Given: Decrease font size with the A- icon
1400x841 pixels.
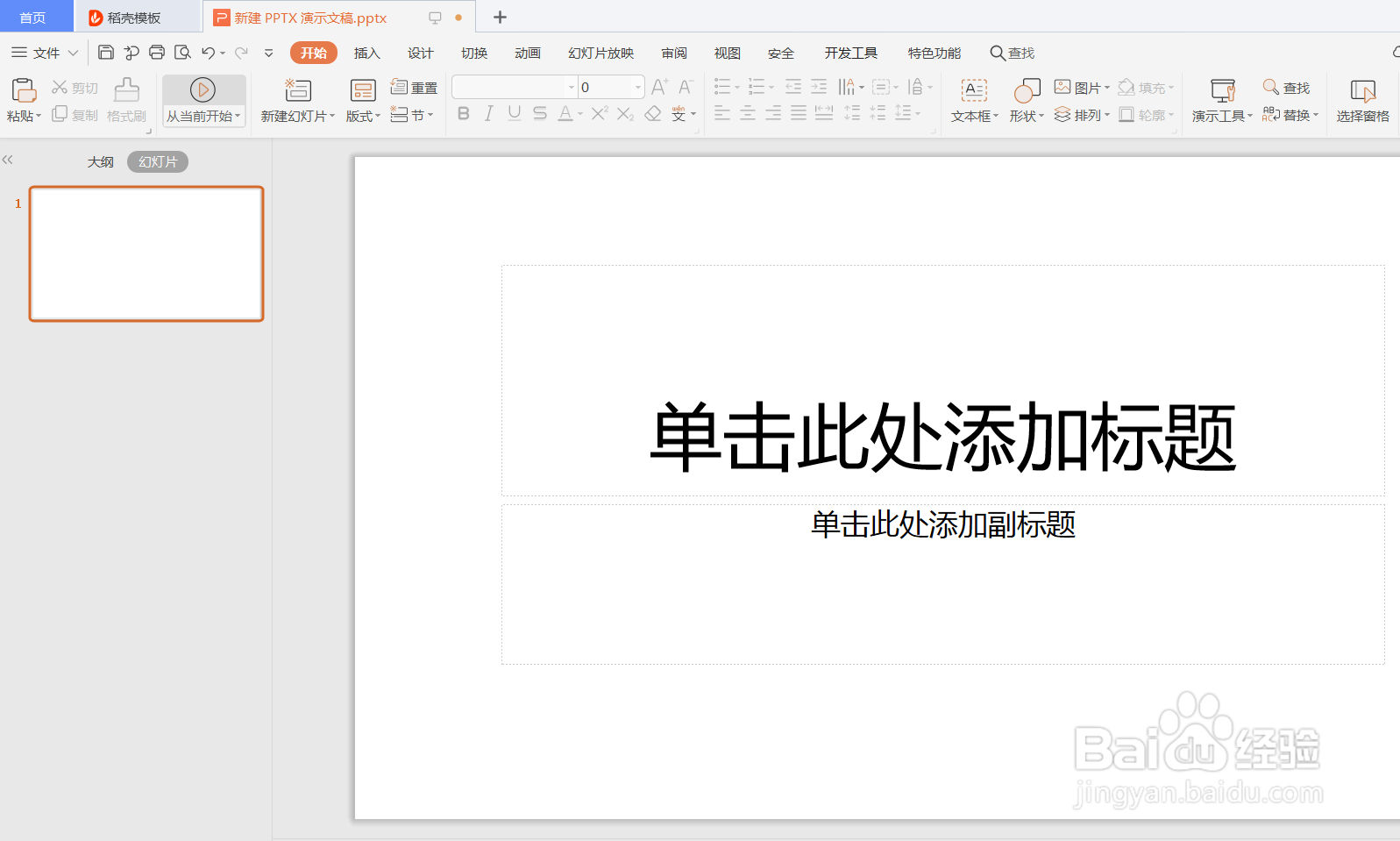Looking at the screenshot, I should coord(686,87).
